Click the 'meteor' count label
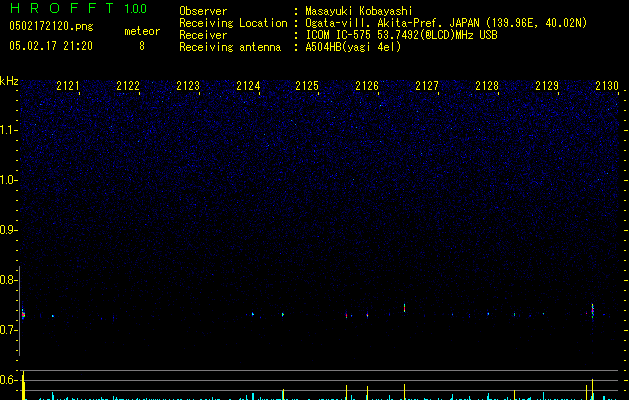This screenshot has width=629, height=400. 142,31
